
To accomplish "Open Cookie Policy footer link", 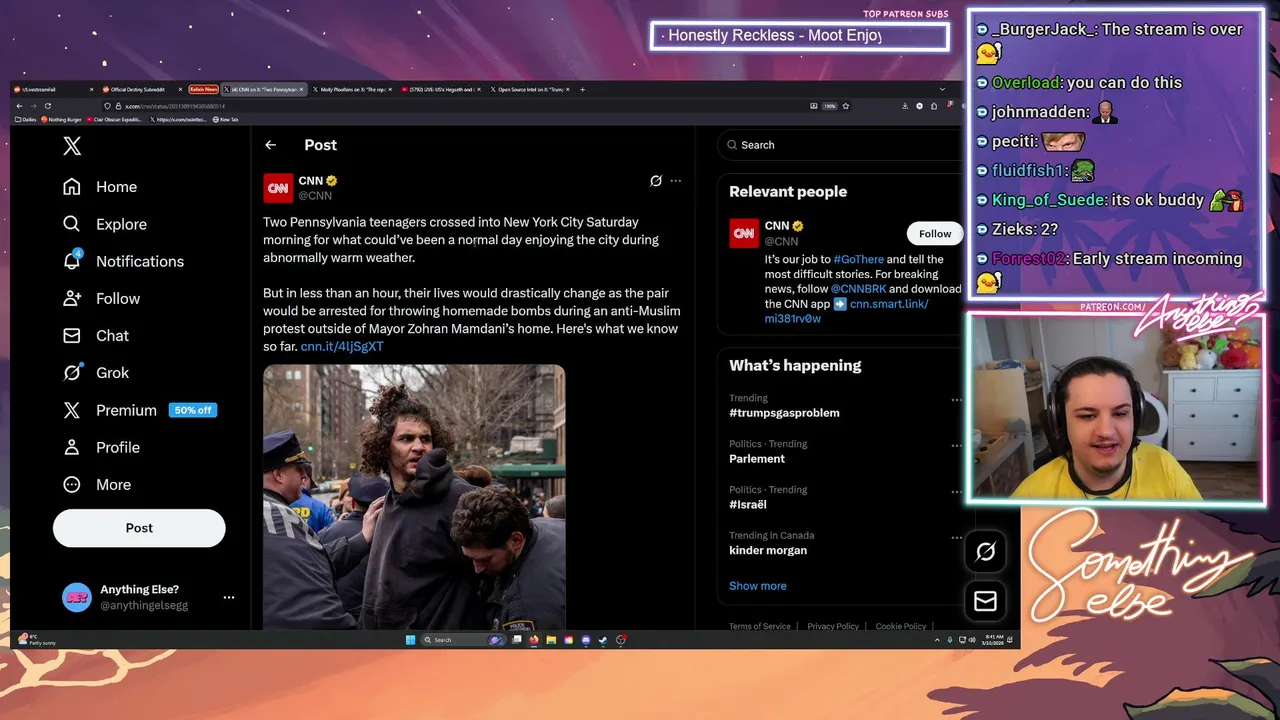I will point(901,626).
